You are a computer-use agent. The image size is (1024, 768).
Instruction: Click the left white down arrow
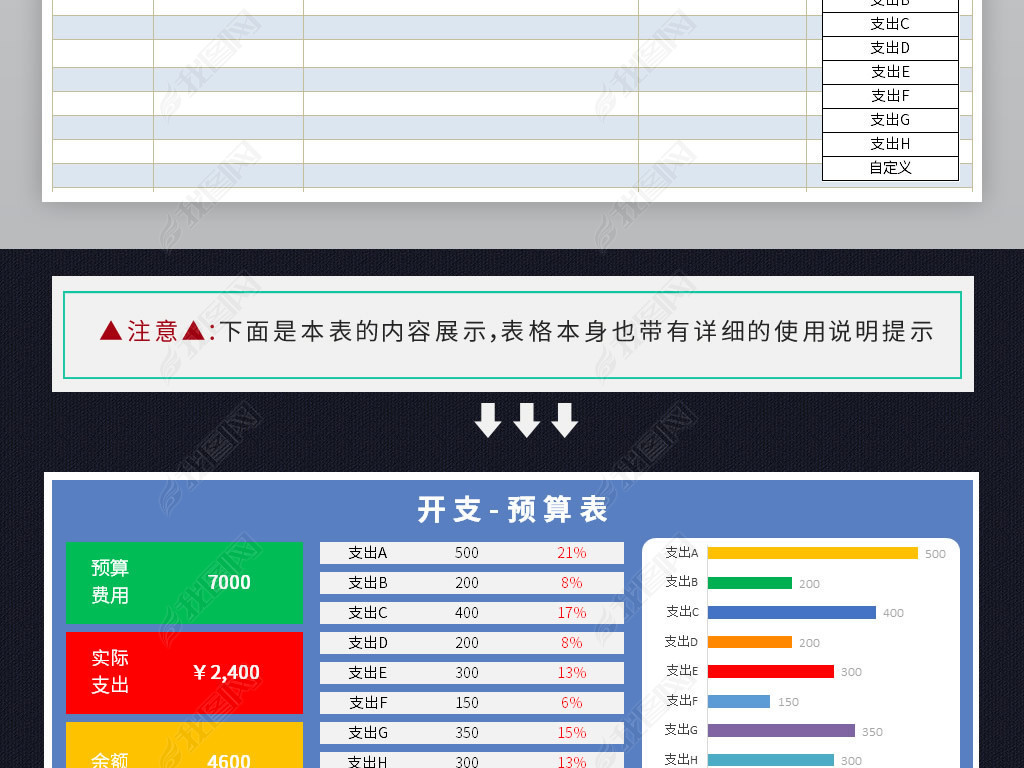click(x=488, y=420)
